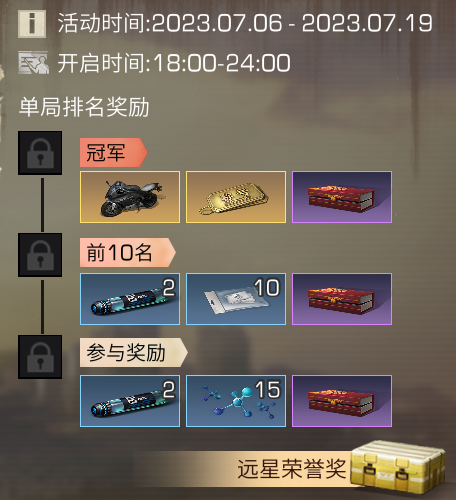Select the sealed bag reward with 10

click(236, 299)
